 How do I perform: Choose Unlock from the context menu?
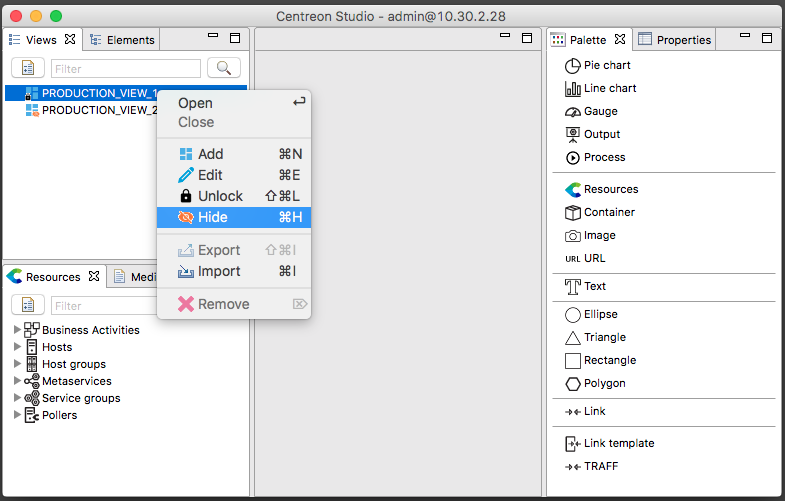tap(234, 196)
